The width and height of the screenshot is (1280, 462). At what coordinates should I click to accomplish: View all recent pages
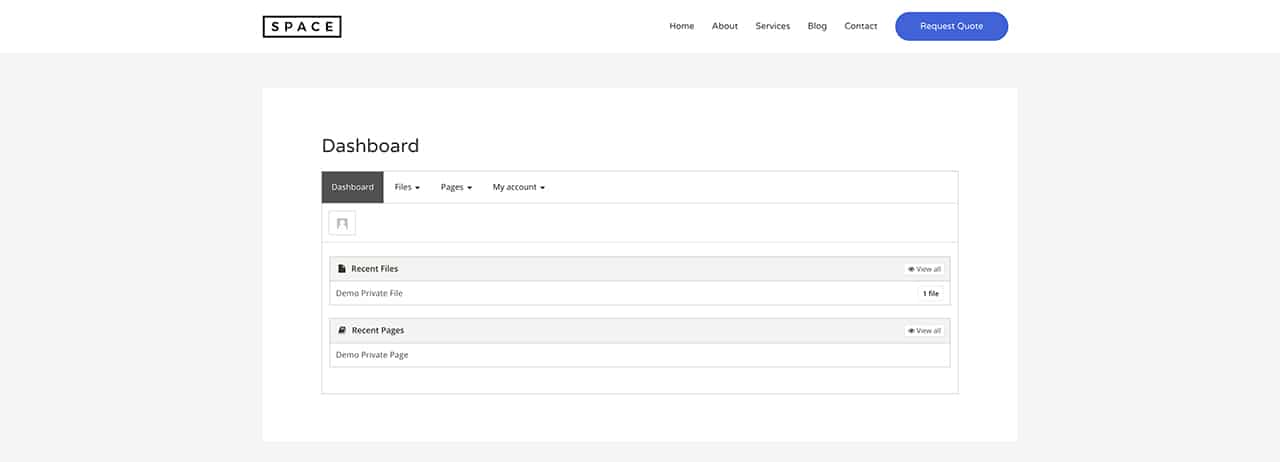click(x=924, y=330)
